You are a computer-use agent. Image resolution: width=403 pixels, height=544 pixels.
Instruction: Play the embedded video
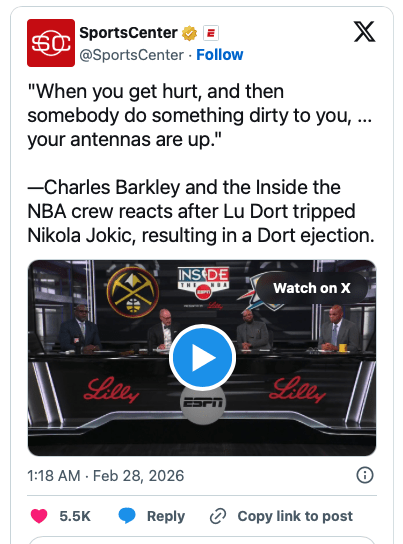point(203,357)
